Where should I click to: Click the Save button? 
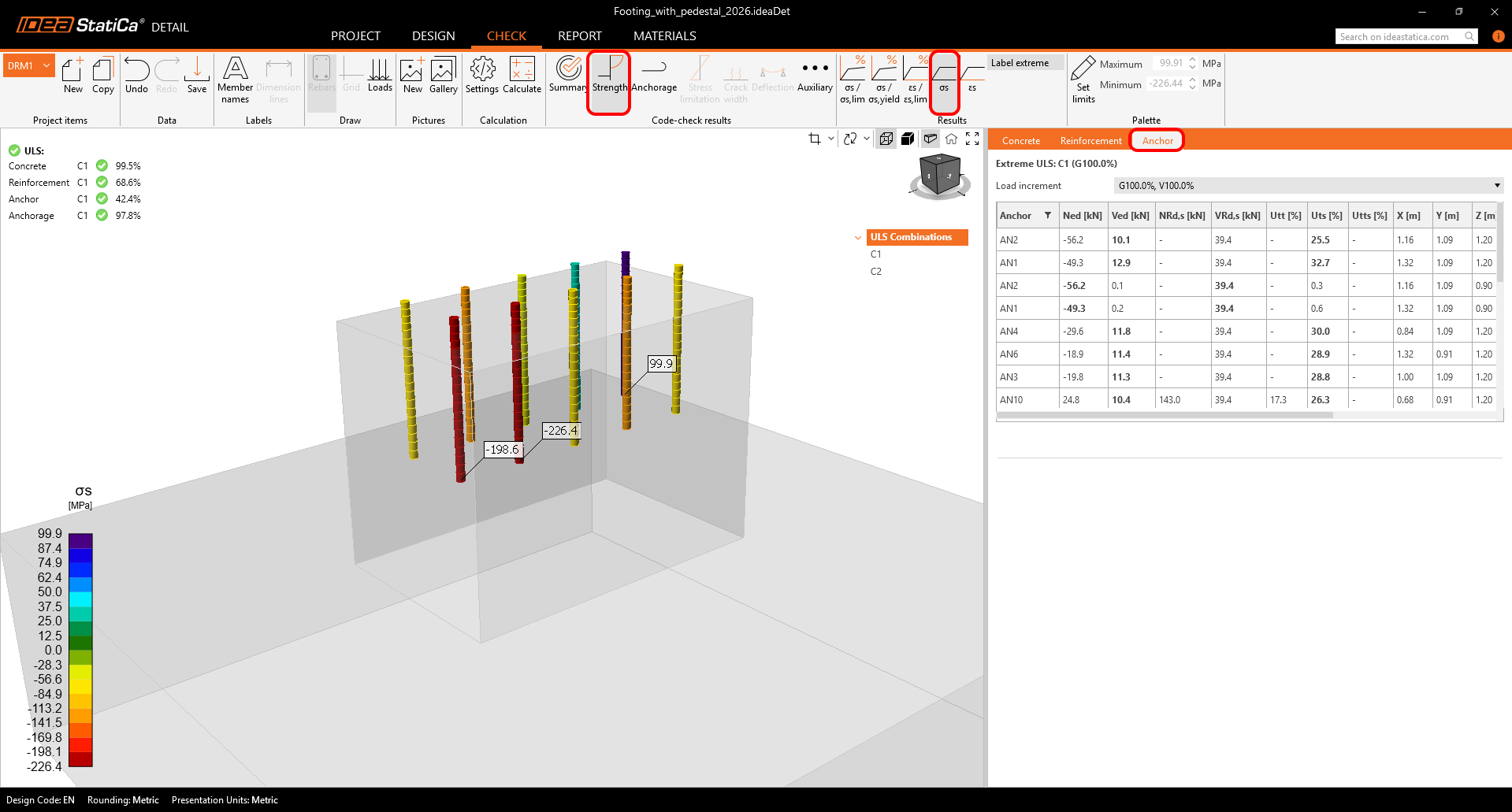[197, 76]
